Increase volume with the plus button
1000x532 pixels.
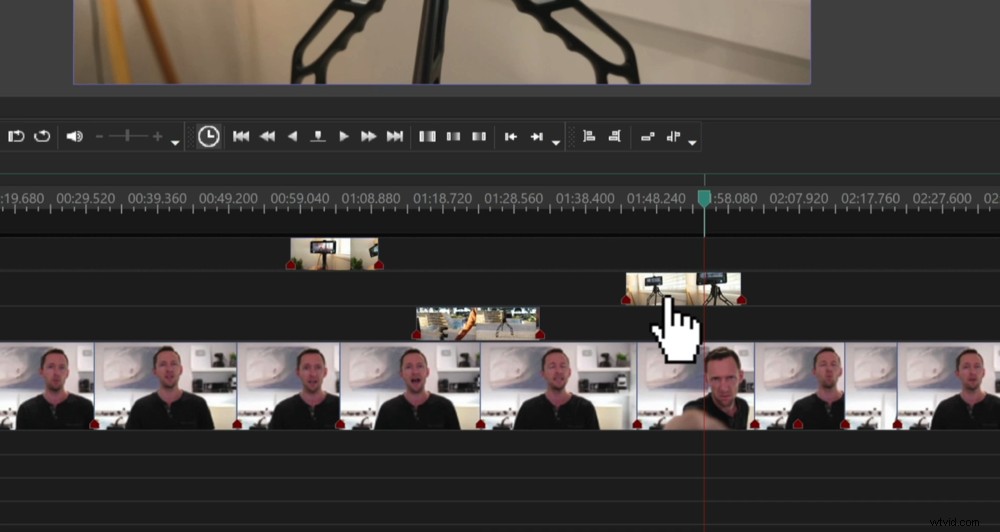pyautogui.click(x=157, y=137)
